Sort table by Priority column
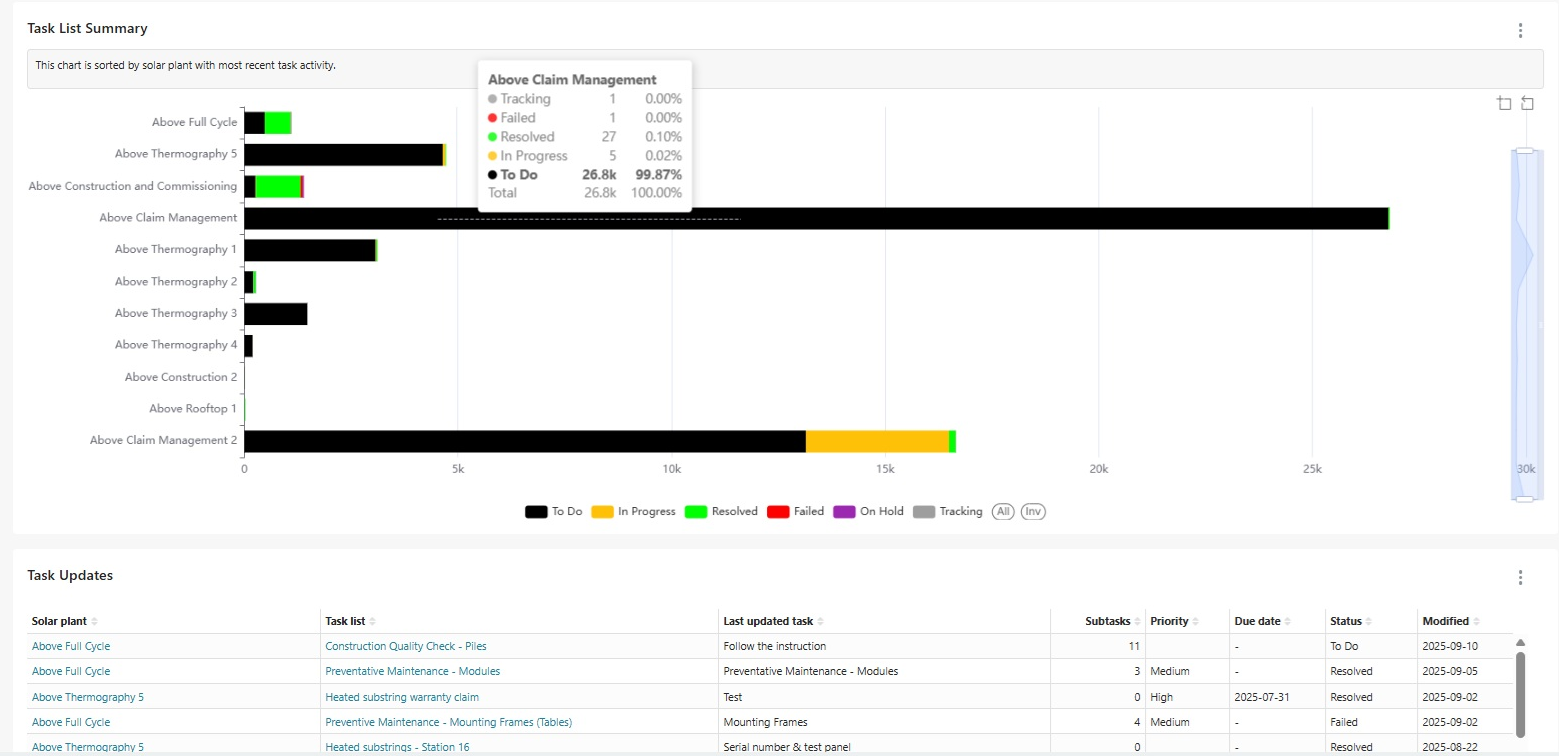This screenshot has width=1559, height=756. (1169, 621)
